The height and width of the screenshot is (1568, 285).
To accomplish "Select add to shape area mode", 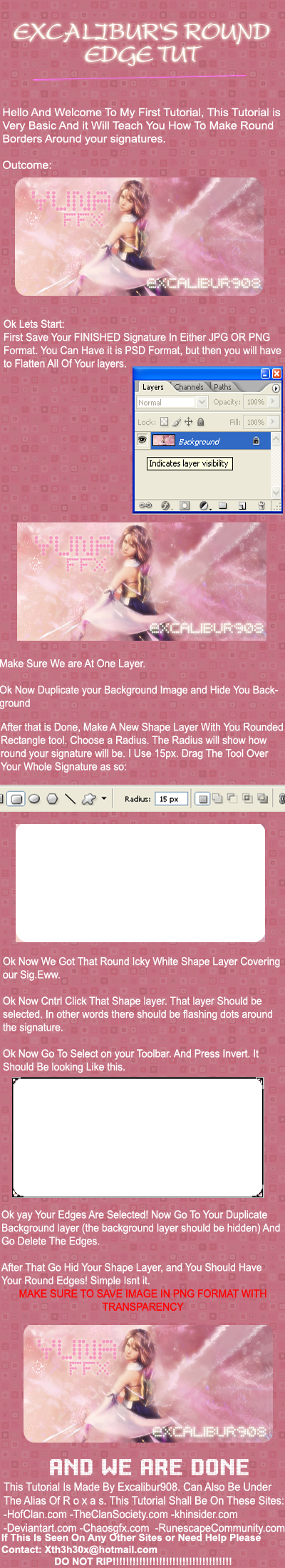I will 217,798.
